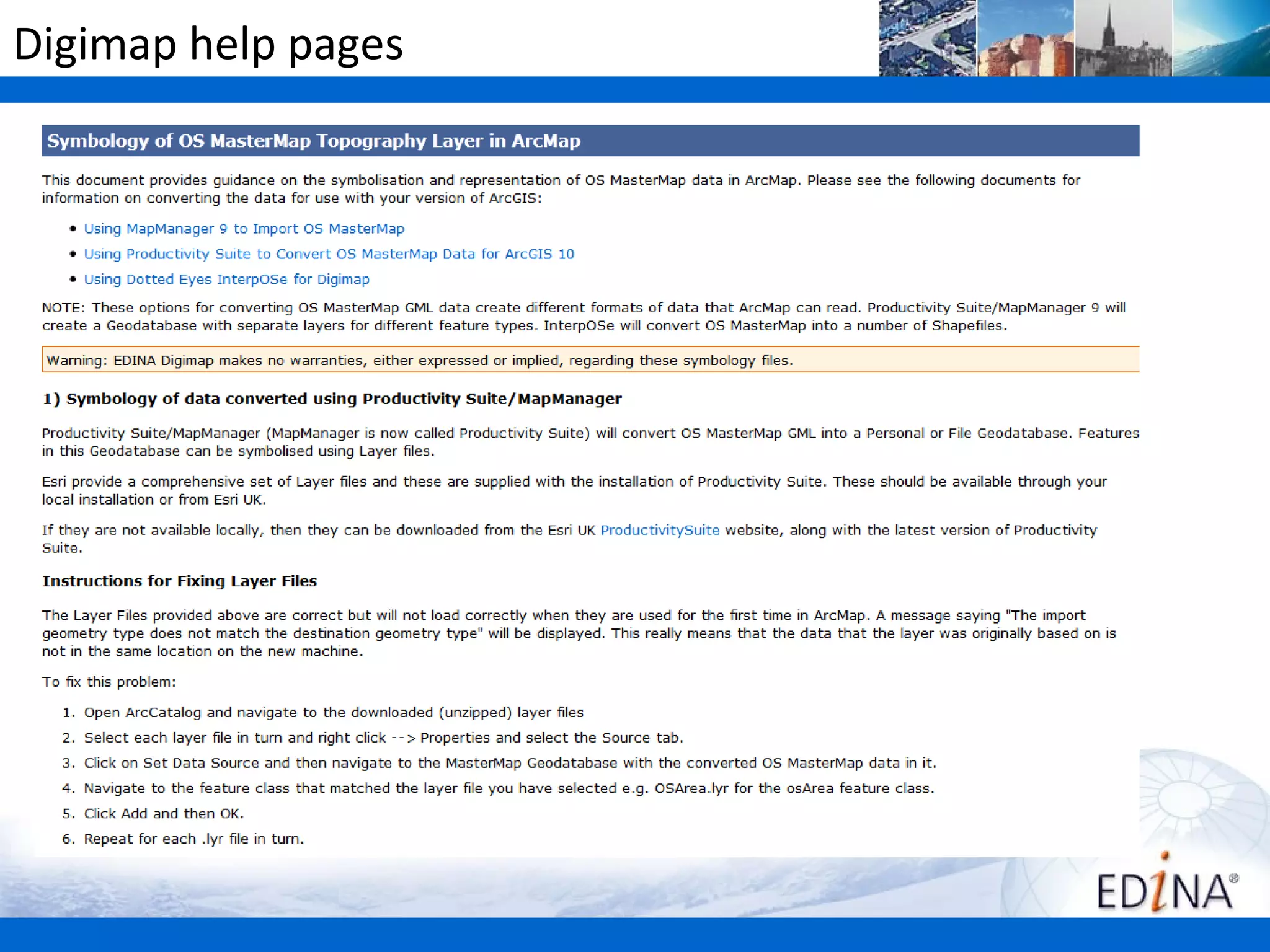Select the blue ocean wave thumbnail
Image resolution: width=1270 pixels, height=952 pixels.
[x=1221, y=38]
